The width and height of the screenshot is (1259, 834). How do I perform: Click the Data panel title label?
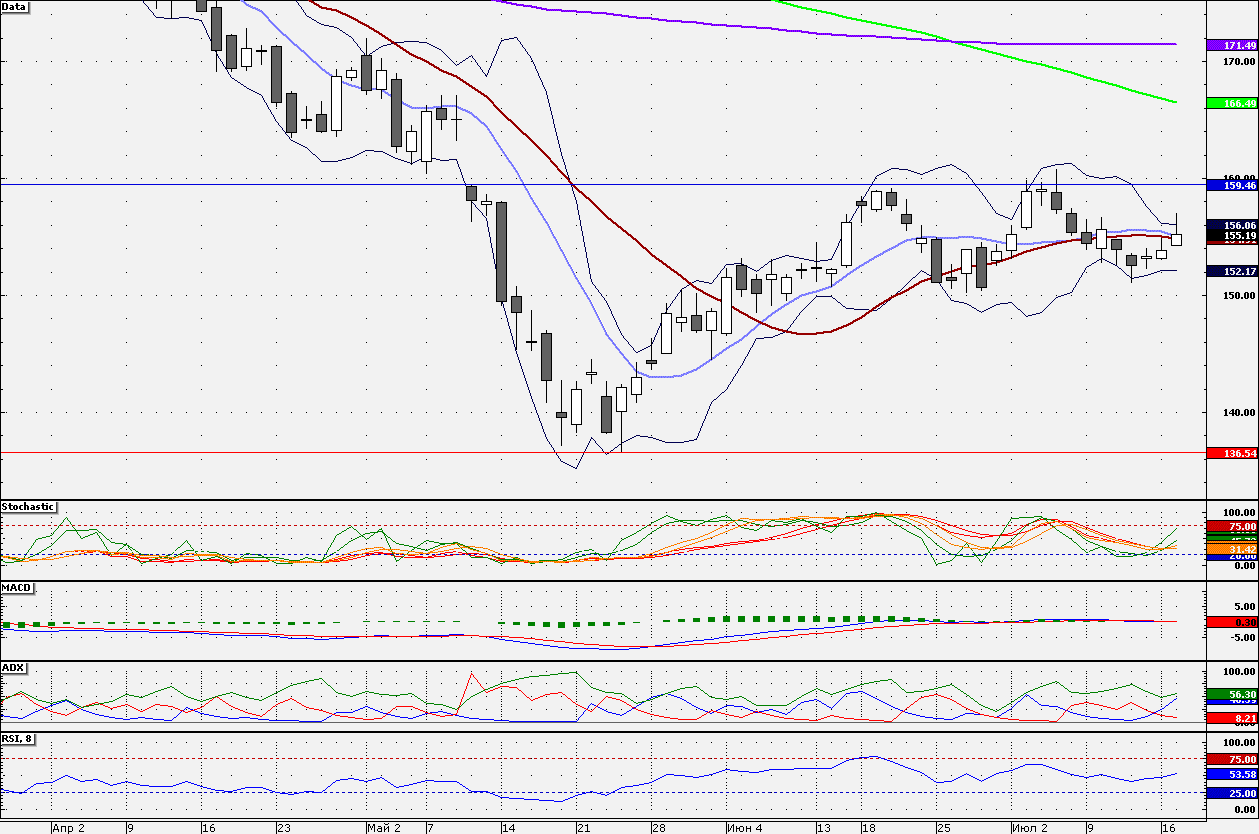(x=15, y=6)
